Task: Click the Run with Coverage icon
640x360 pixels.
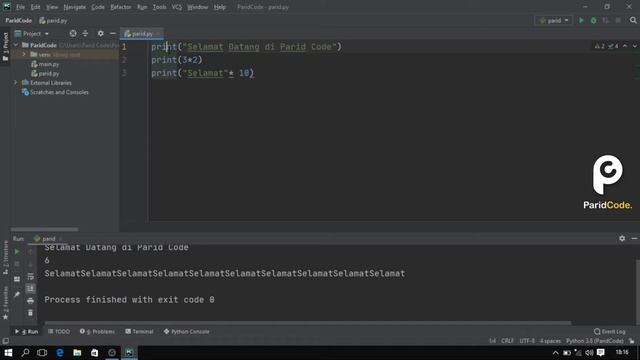Action: coord(606,20)
